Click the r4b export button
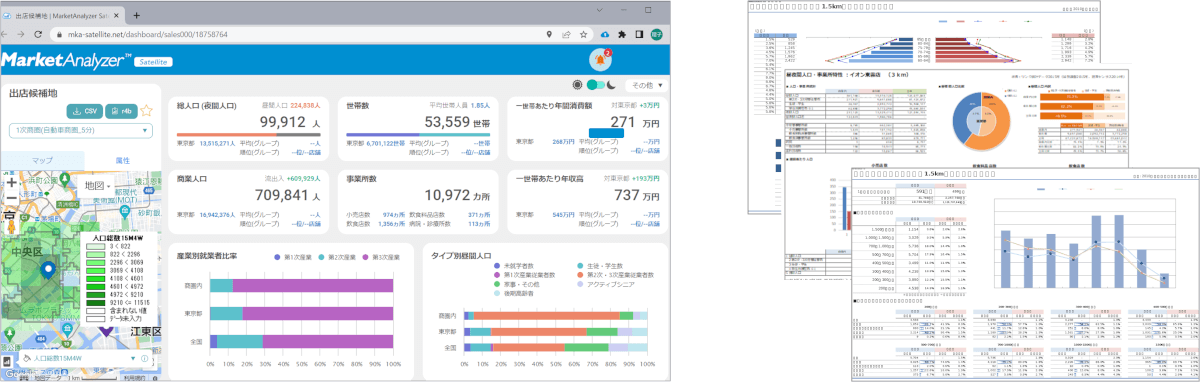Screen dimensions: 1200x382 pos(120,110)
